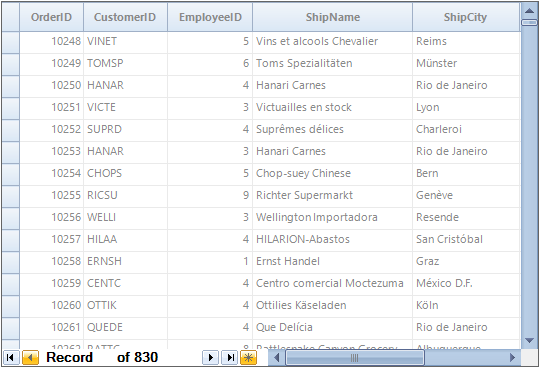Click the horizontal scrollbar left arrow

(277, 358)
